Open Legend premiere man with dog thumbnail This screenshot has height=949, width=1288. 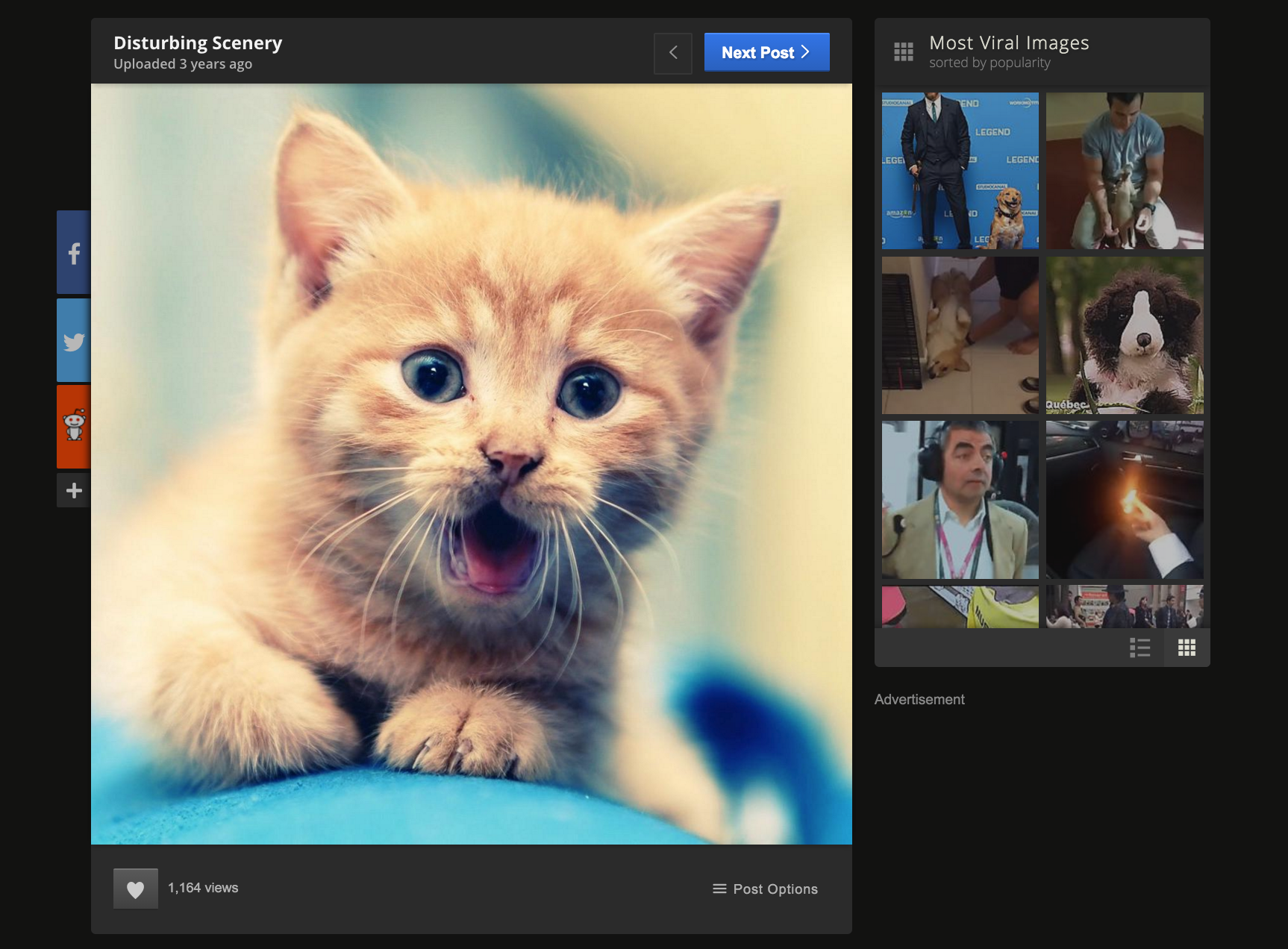[960, 171]
